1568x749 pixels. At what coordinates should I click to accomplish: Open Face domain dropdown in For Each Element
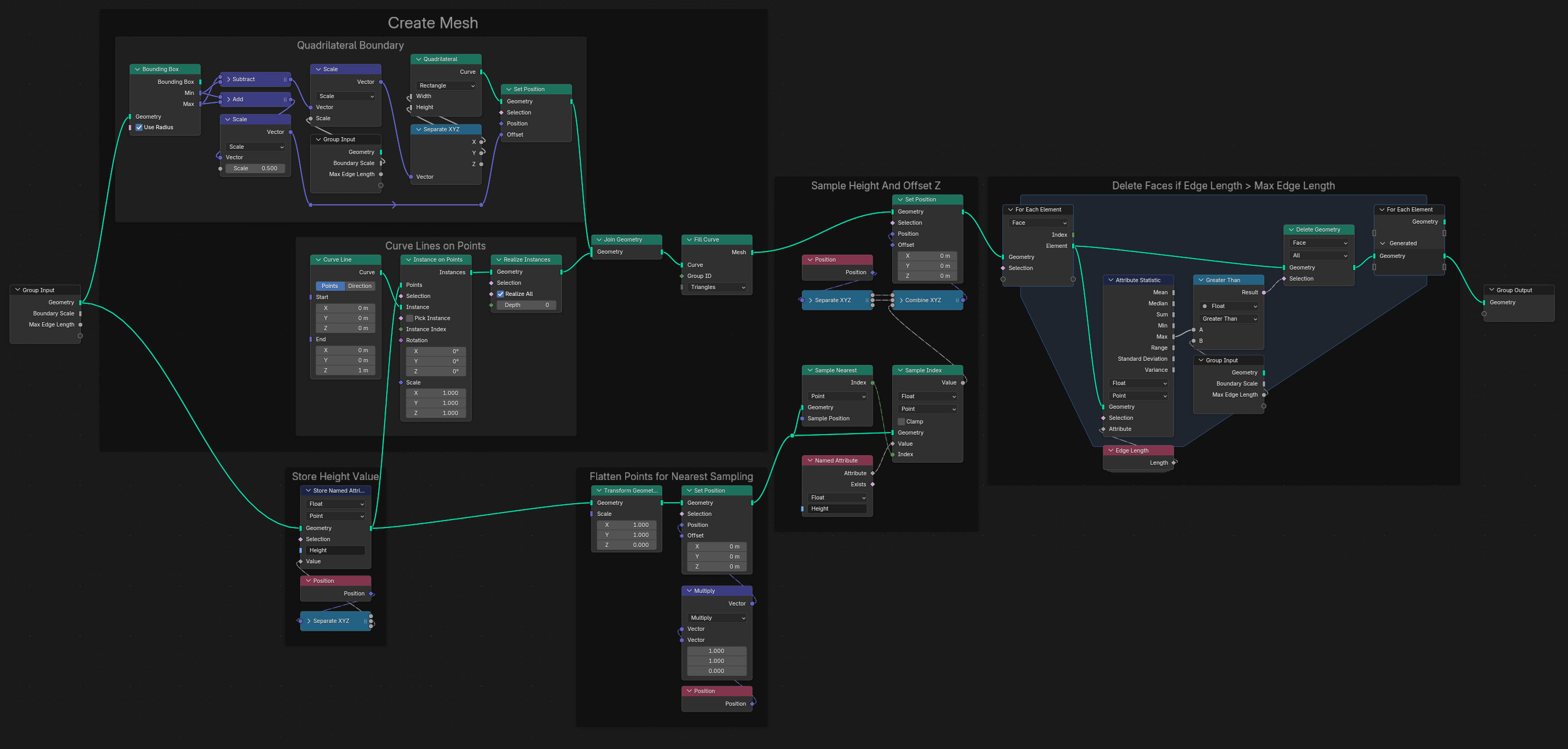coord(1038,223)
